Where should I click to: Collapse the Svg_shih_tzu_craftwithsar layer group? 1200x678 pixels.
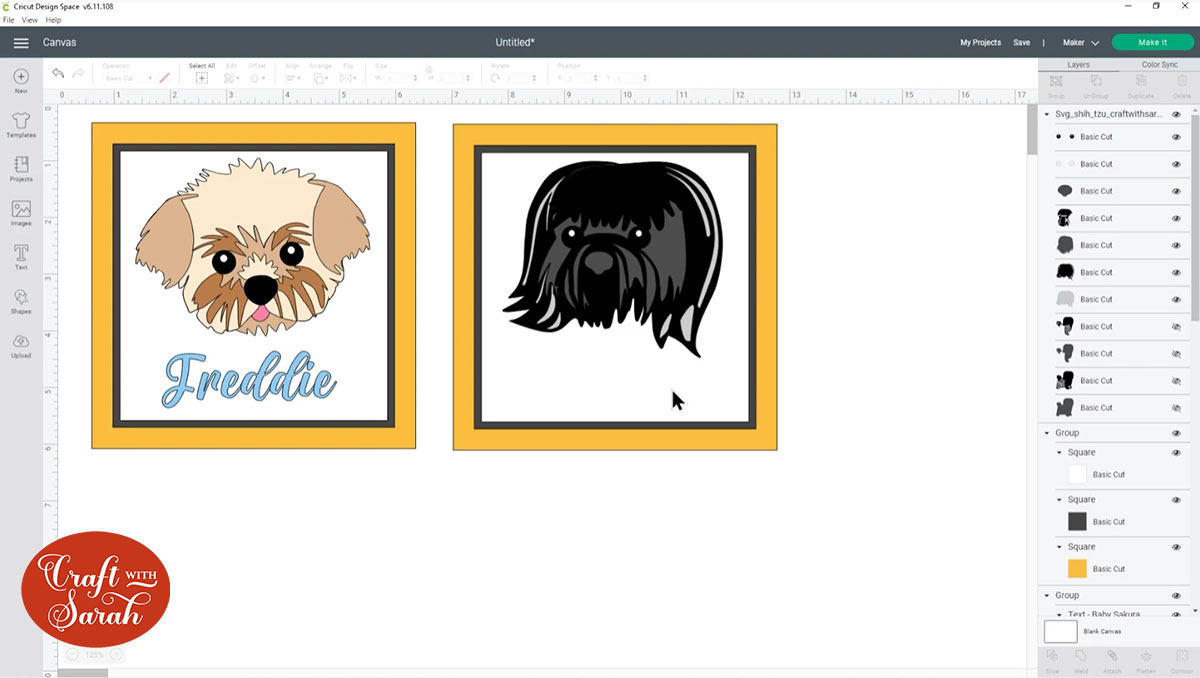[x=1048, y=112]
